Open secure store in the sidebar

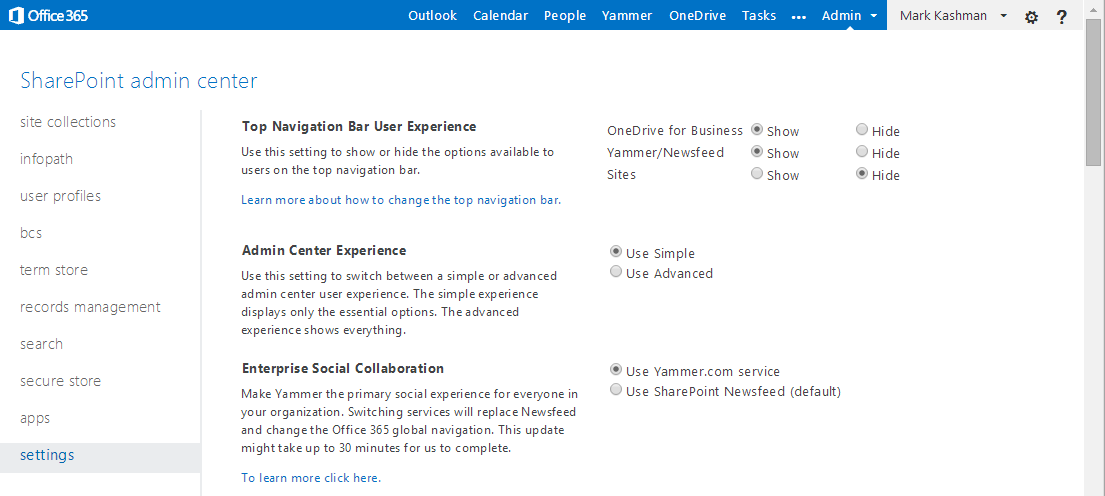click(x=61, y=381)
